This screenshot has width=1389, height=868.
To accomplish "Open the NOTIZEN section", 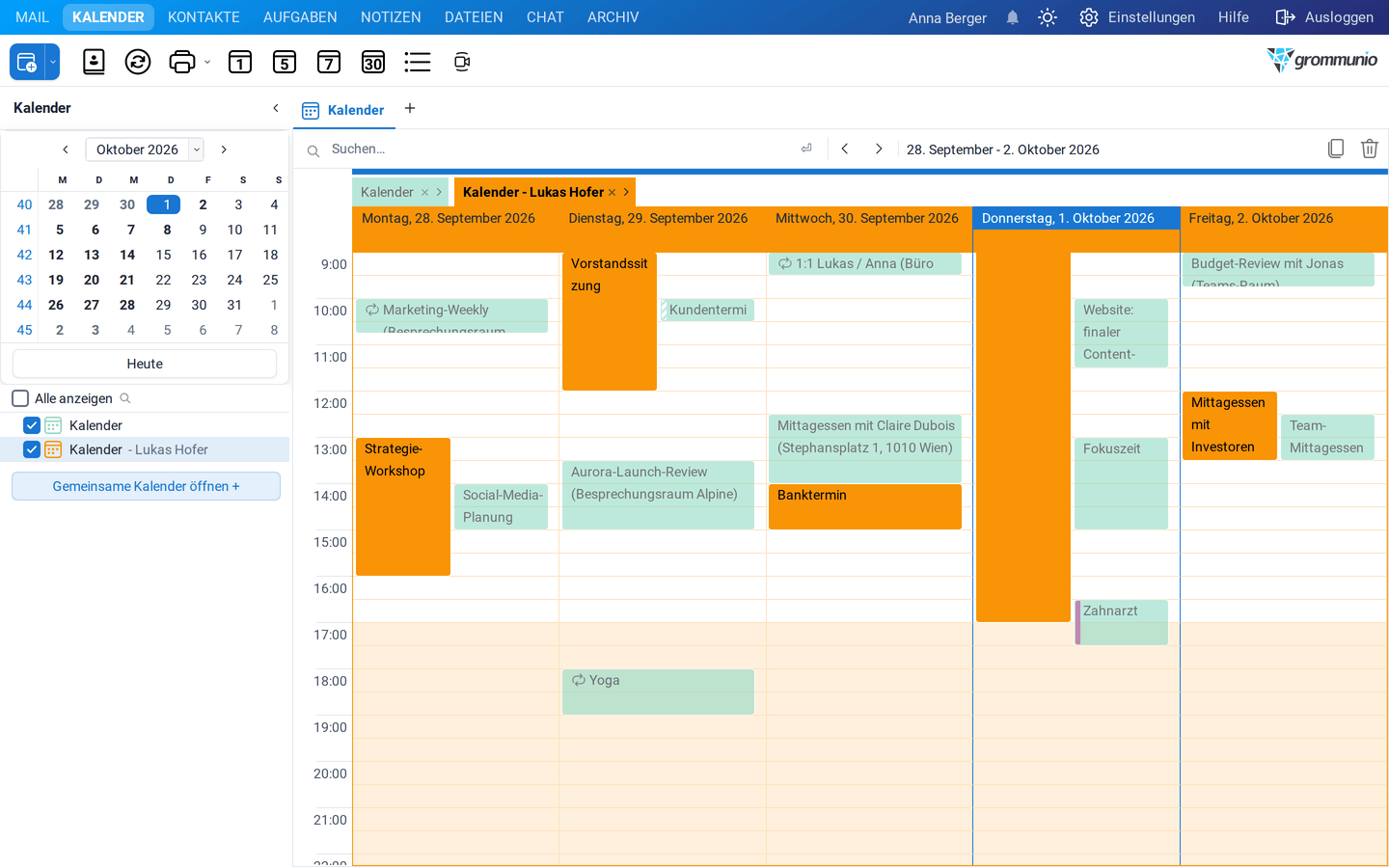I will pyautogui.click(x=391, y=17).
